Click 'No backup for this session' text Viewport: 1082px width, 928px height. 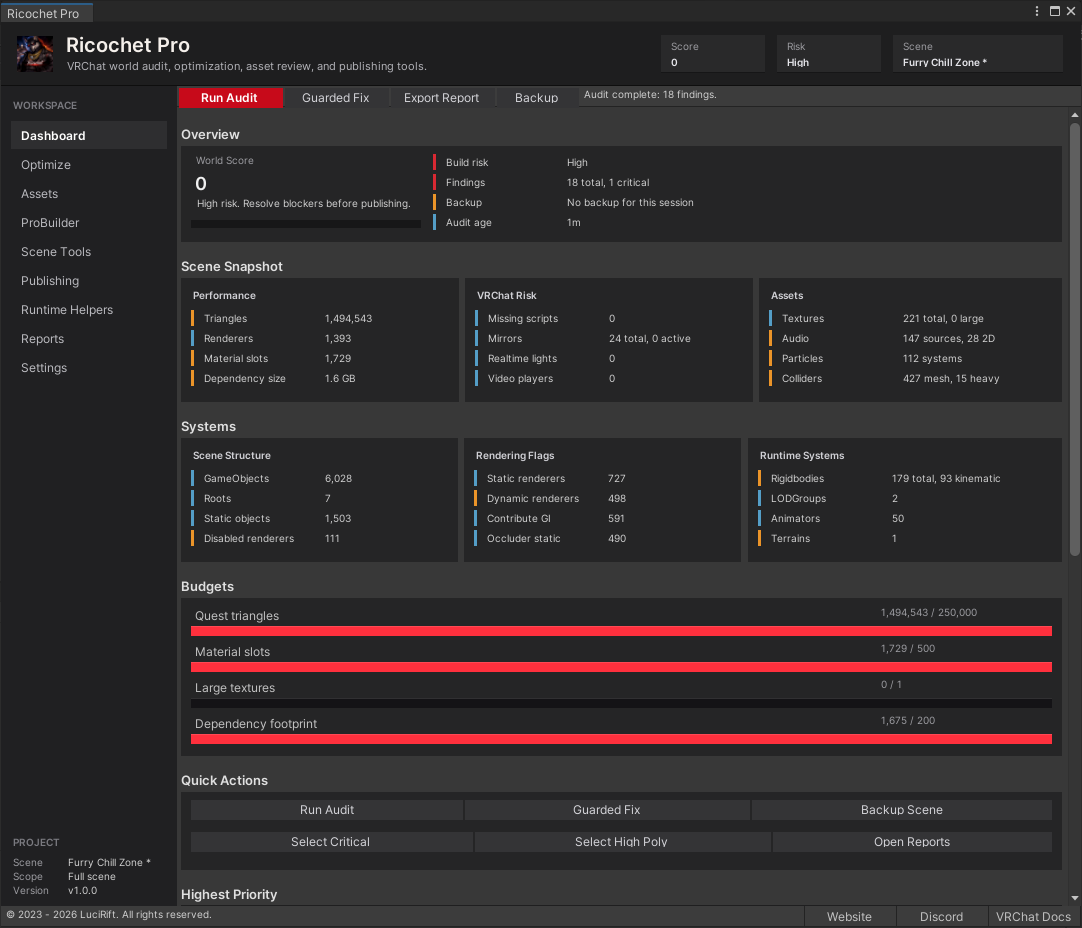(630, 202)
